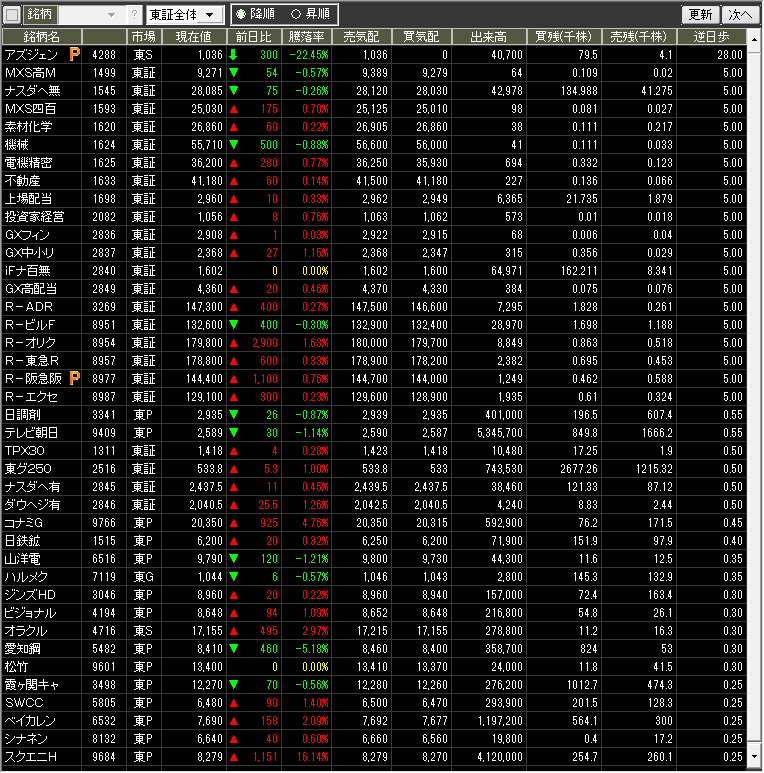Click green down triangle in 愛知鋼 row
Screen dimensions: 764x773
click(x=234, y=648)
